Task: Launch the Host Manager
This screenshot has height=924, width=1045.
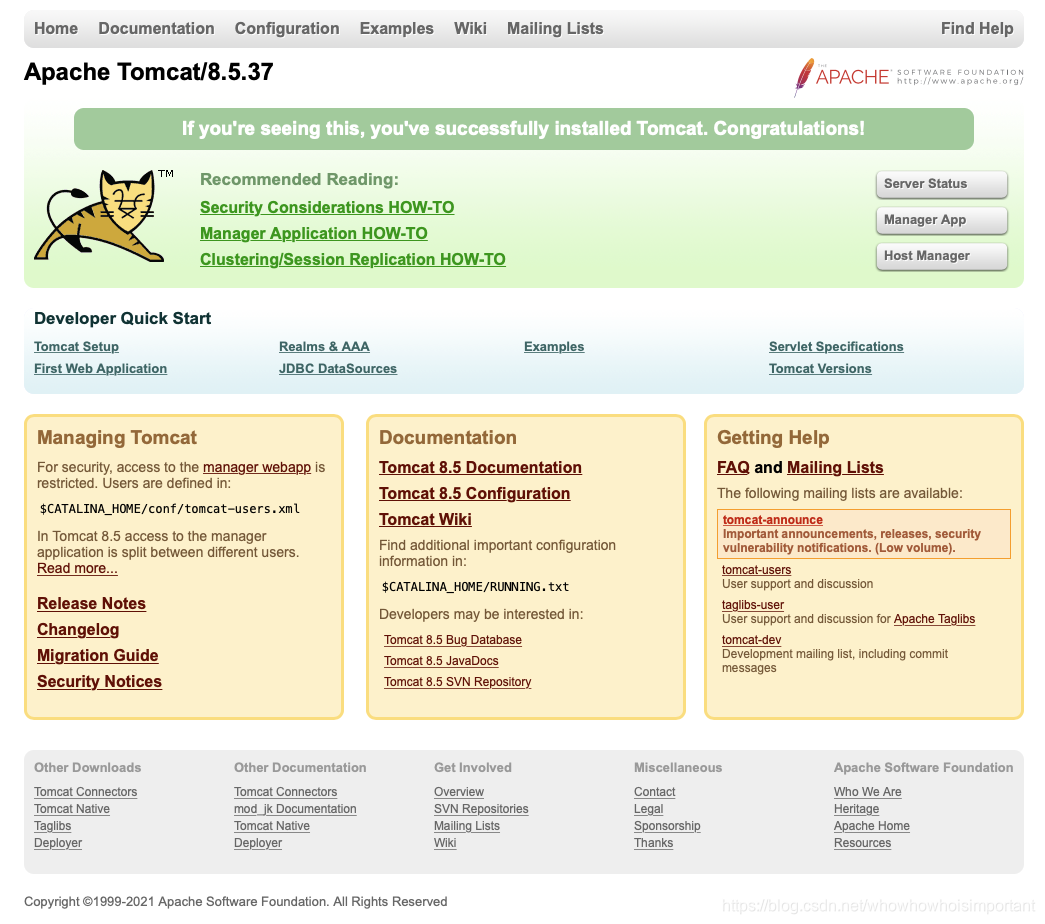Action: click(940, 256)
